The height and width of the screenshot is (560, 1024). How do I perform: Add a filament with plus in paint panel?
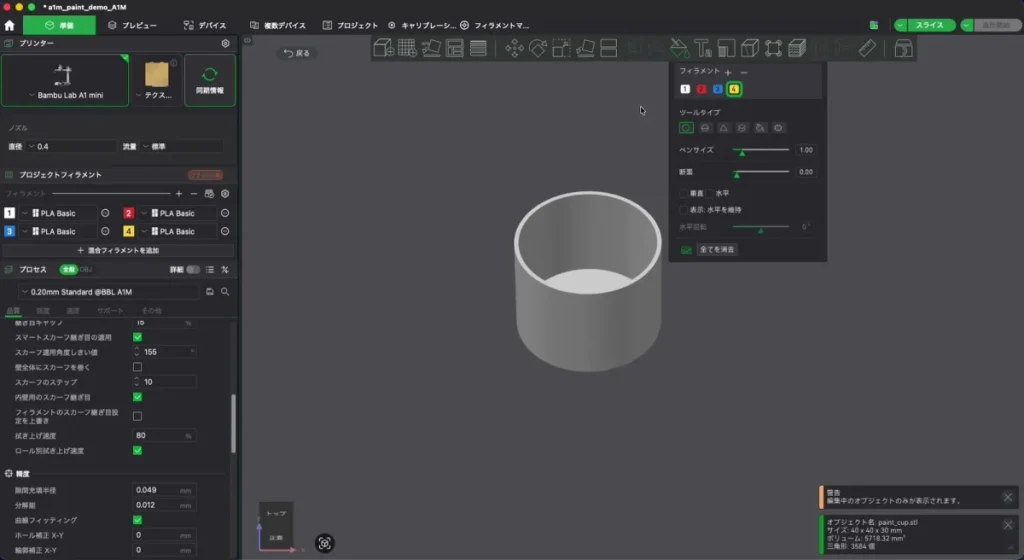[728, 72]
